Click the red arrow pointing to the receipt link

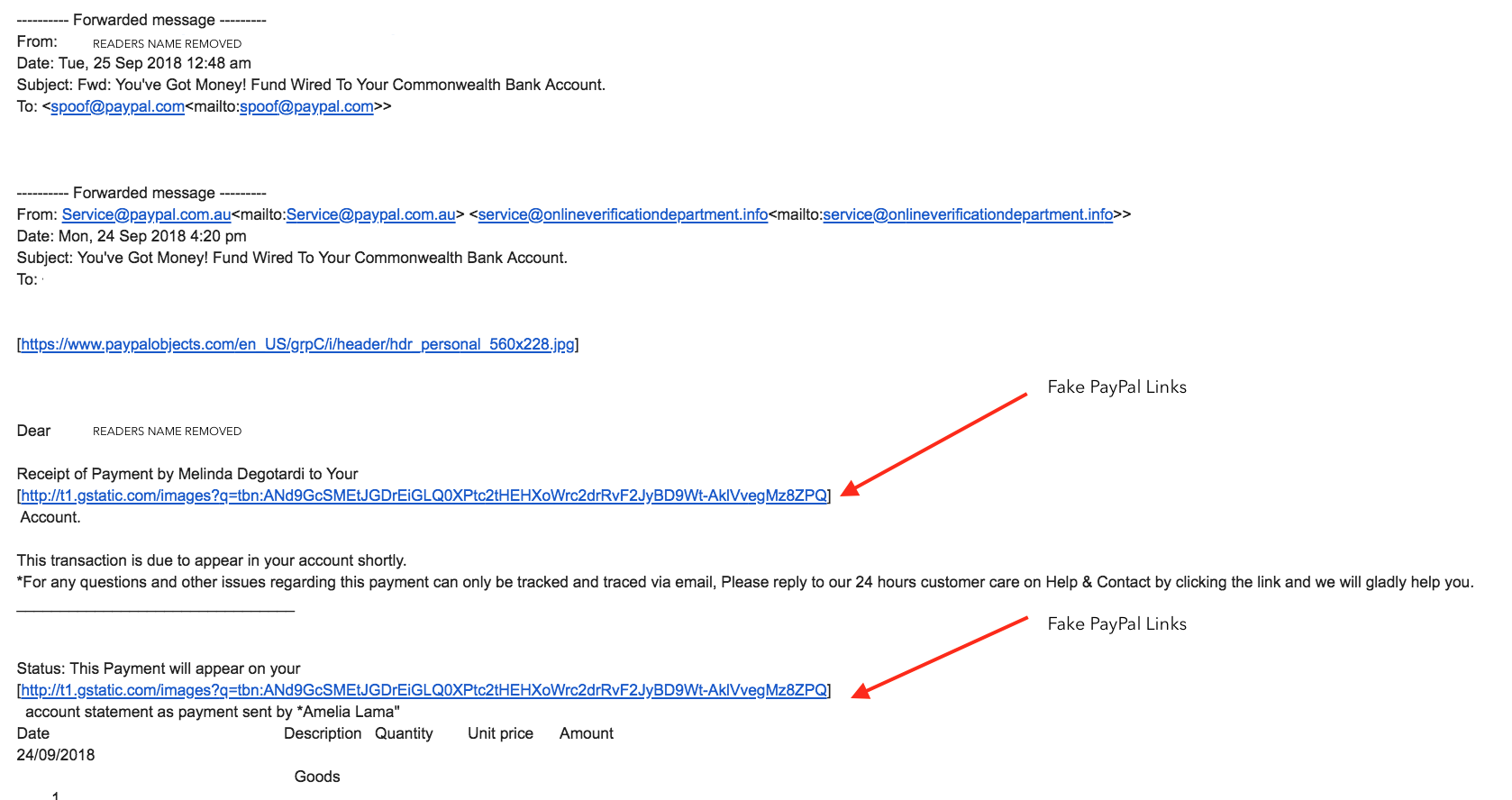(x=937, y=442)
